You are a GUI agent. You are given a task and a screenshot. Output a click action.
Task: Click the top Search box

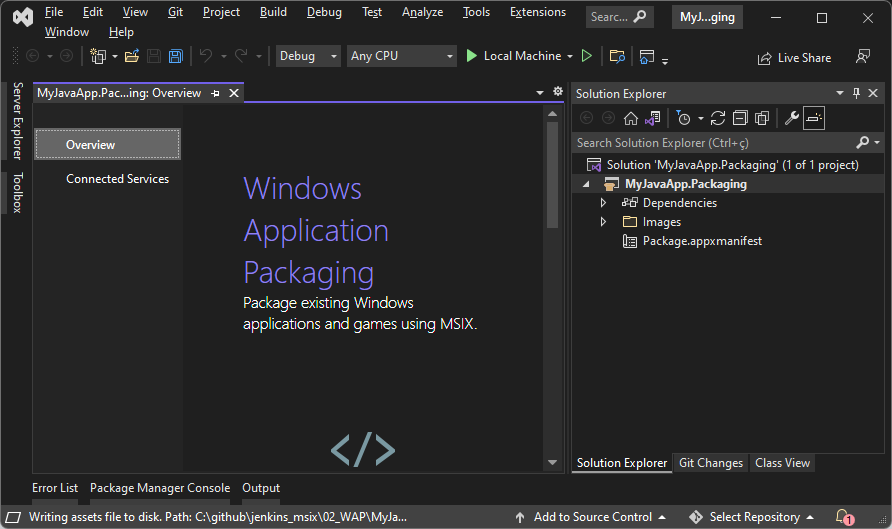click(620, 17)
